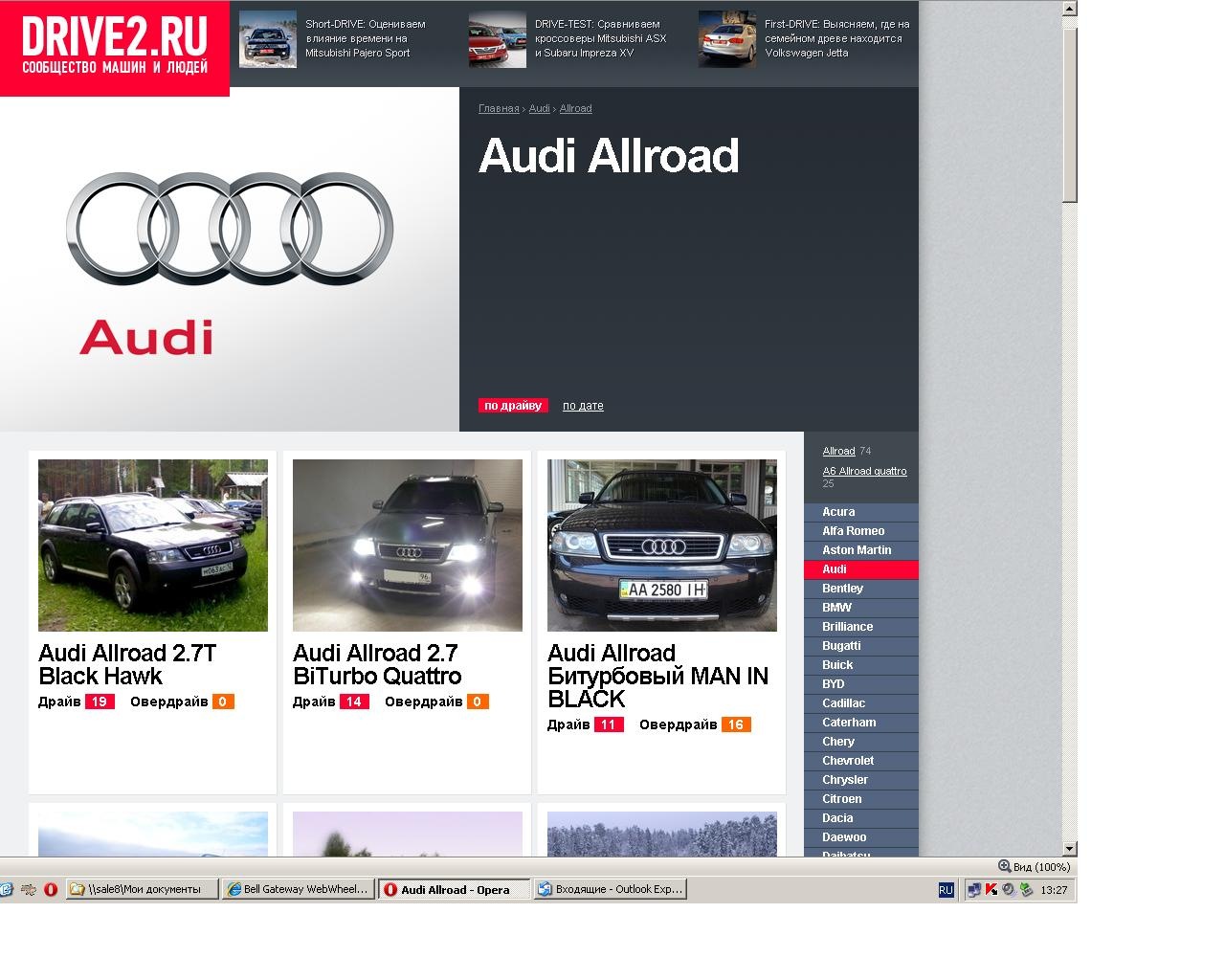1225x980 pixels.
Task: Click the zoom magnifier icon in the status bar
Action: coord(1004,866)
